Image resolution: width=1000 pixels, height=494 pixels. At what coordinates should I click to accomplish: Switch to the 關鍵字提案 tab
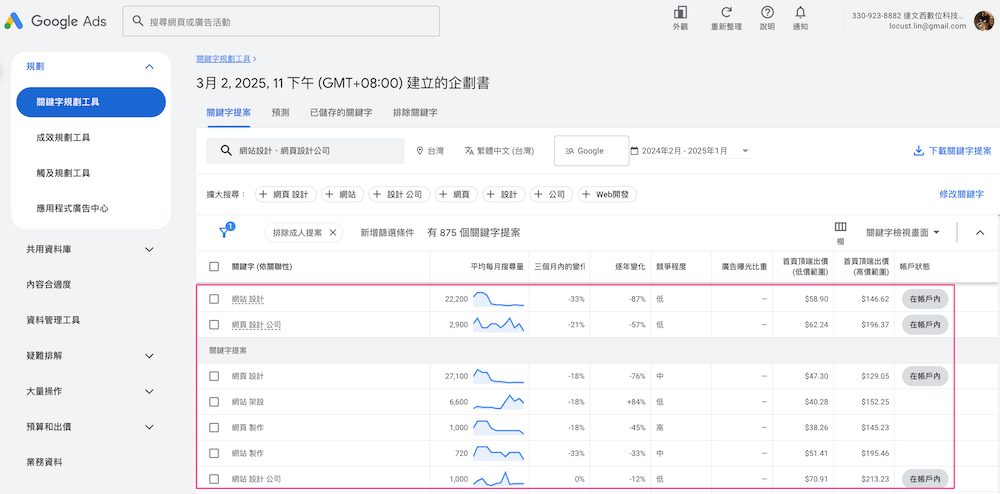[x=228, y=112]
